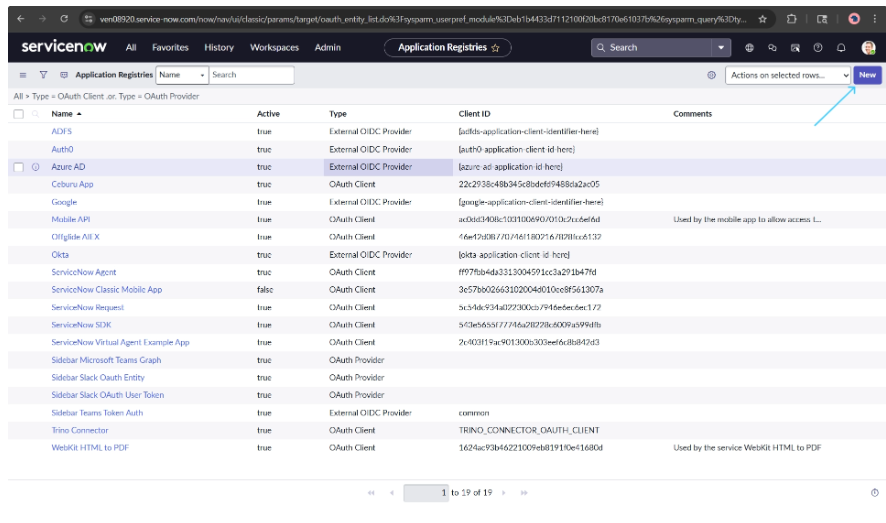
Task: Open the browser extensions icon
Action: point(791,19)
